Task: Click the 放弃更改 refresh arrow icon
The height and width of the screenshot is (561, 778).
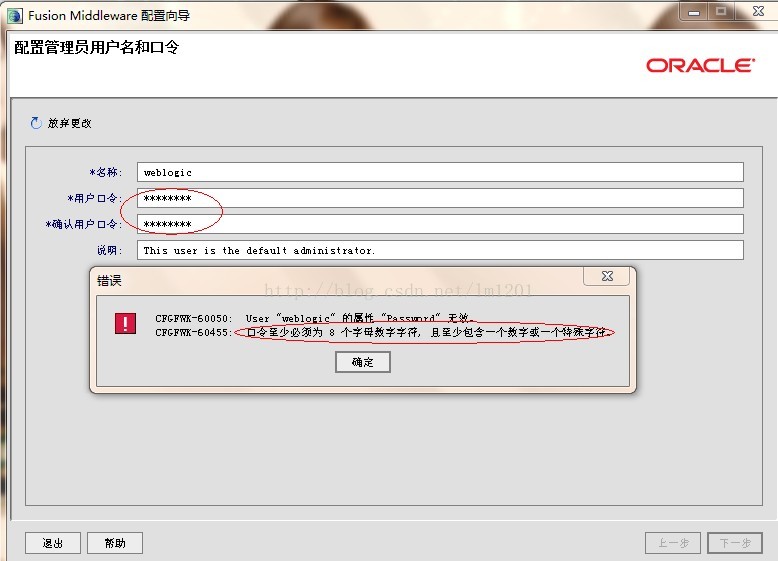Action: click(36, 123)
